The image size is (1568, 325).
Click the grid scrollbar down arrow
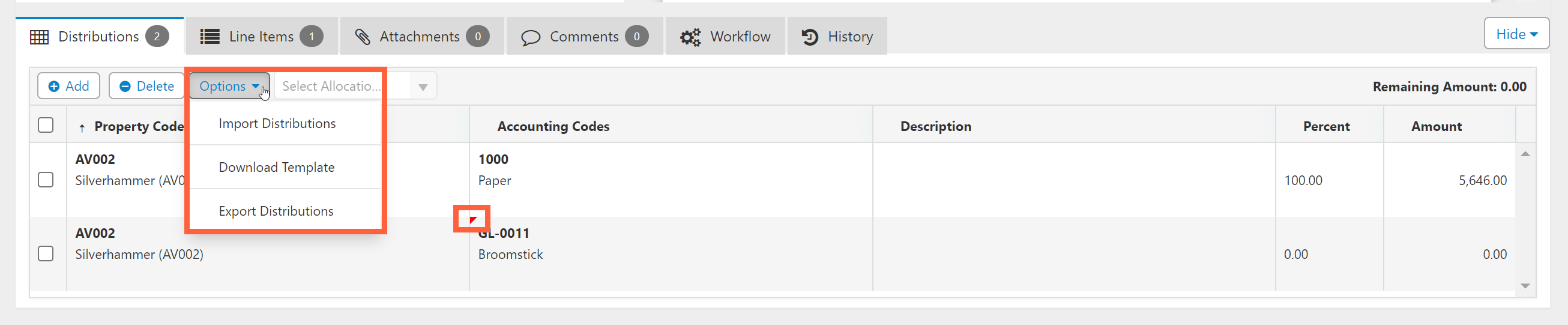point(1525,285)
